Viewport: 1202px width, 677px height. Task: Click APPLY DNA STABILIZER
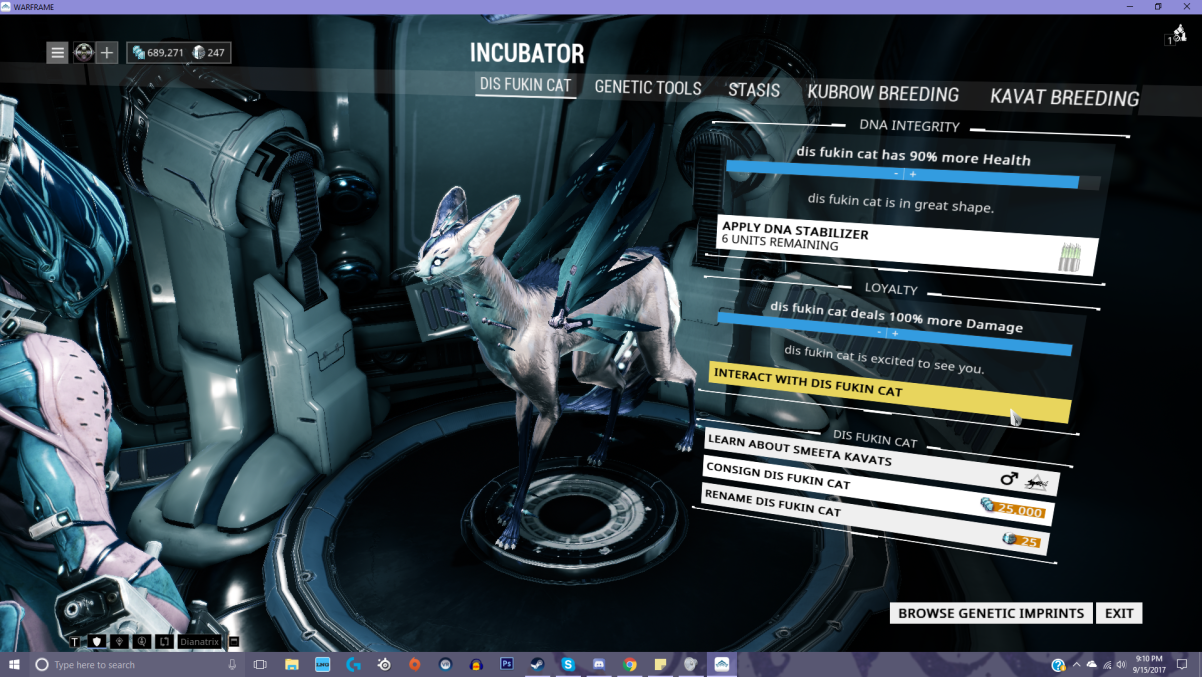[908, 245]
